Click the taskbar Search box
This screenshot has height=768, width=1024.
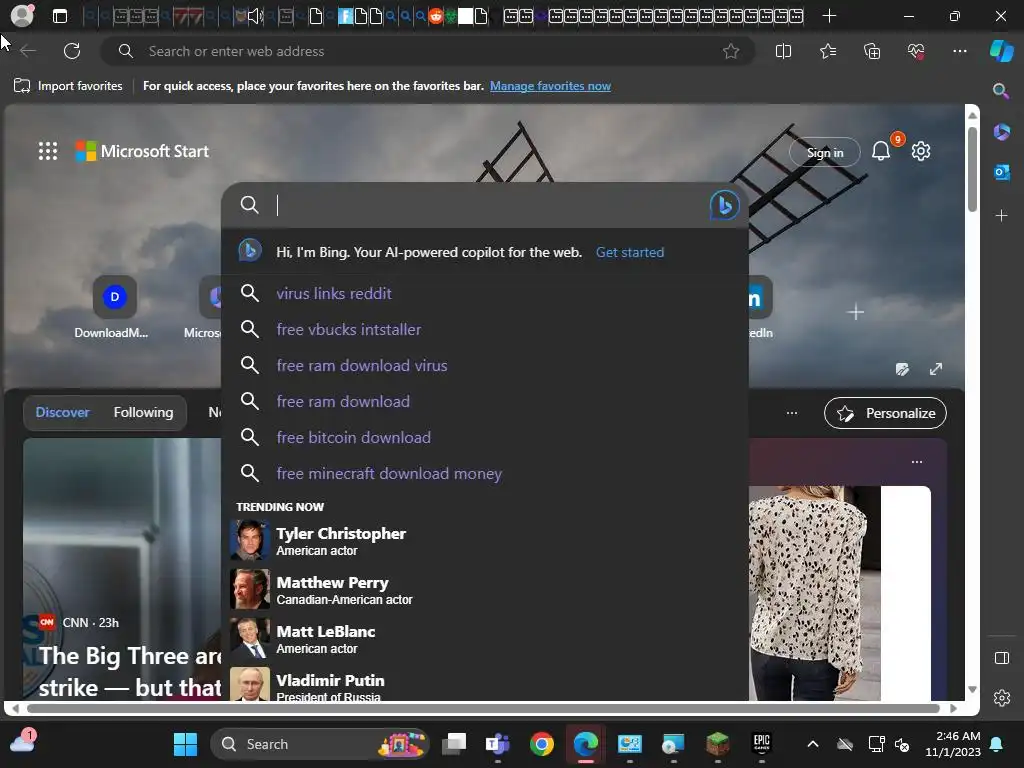[319, 744]
